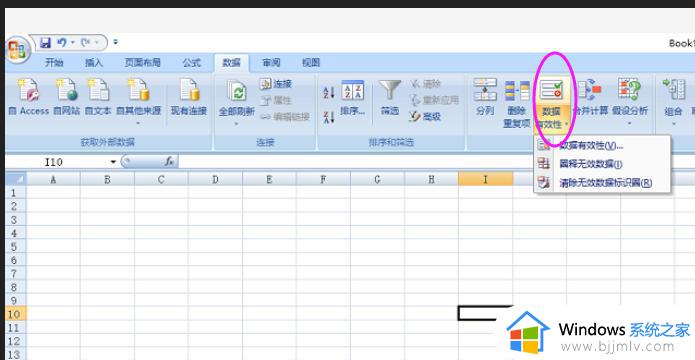Open the Name Box dropdown arrow
The height and width of the screenshot is (360, 695).
click(x=113, y=162)
